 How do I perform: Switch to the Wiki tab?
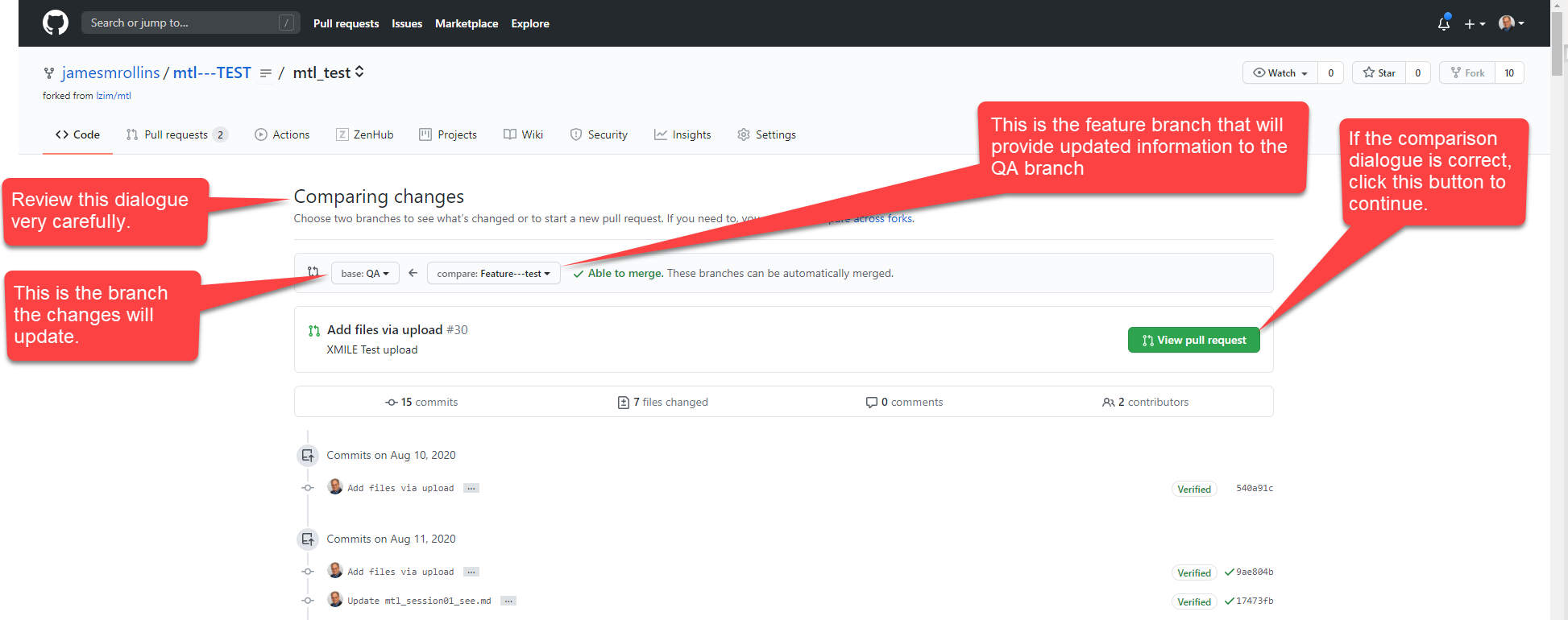click(524, 134)
